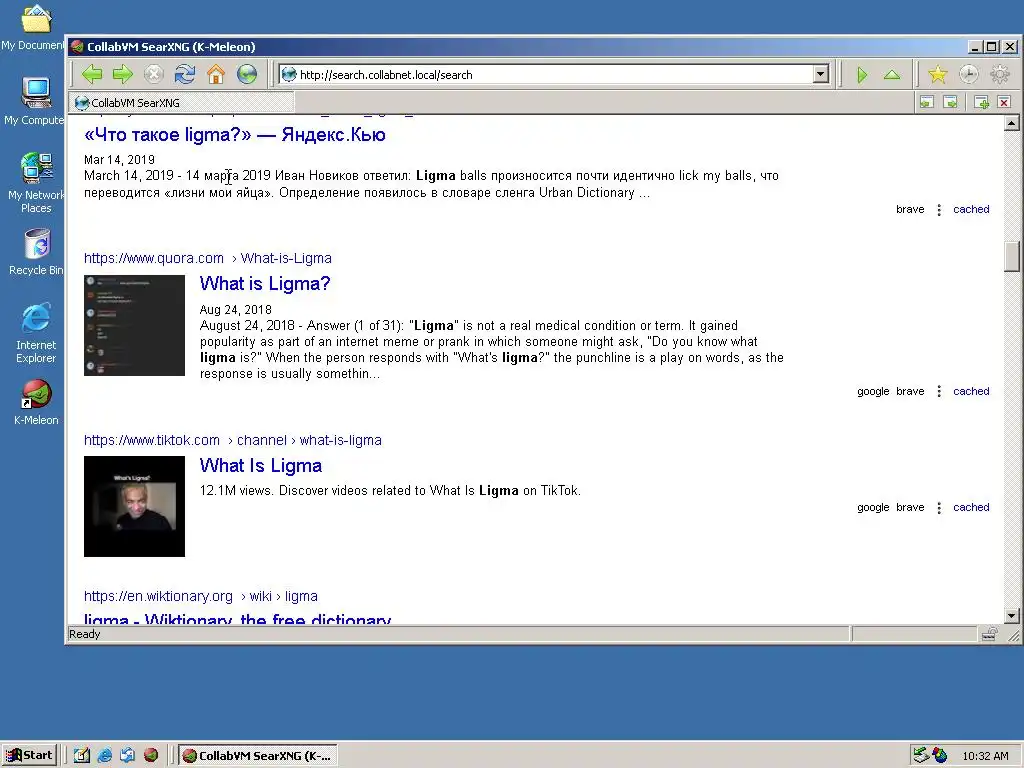Image resolution: width=1024 pixels, height=768 pixels.
Task: Select the CollabVM SearXNG tab
Action: (x=182, y=103)
